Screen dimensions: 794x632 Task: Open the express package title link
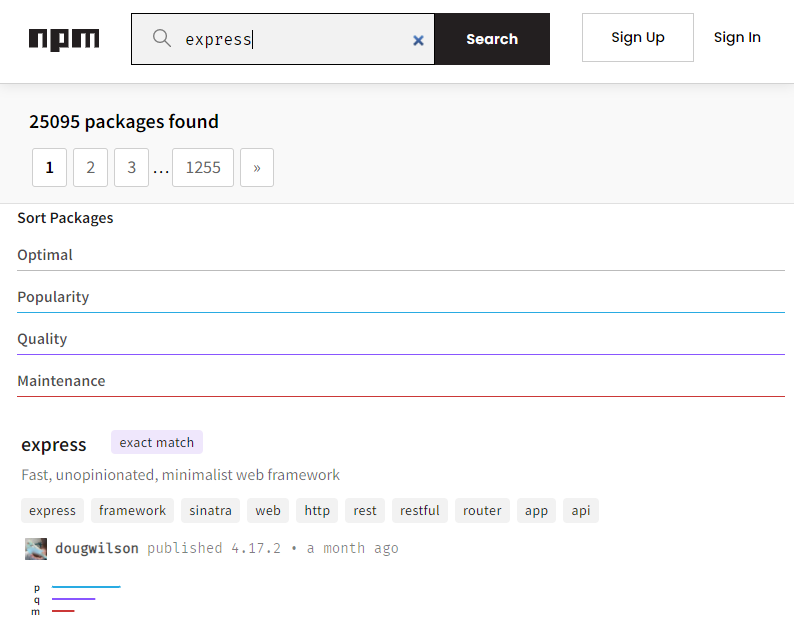[x=54, y=445]
